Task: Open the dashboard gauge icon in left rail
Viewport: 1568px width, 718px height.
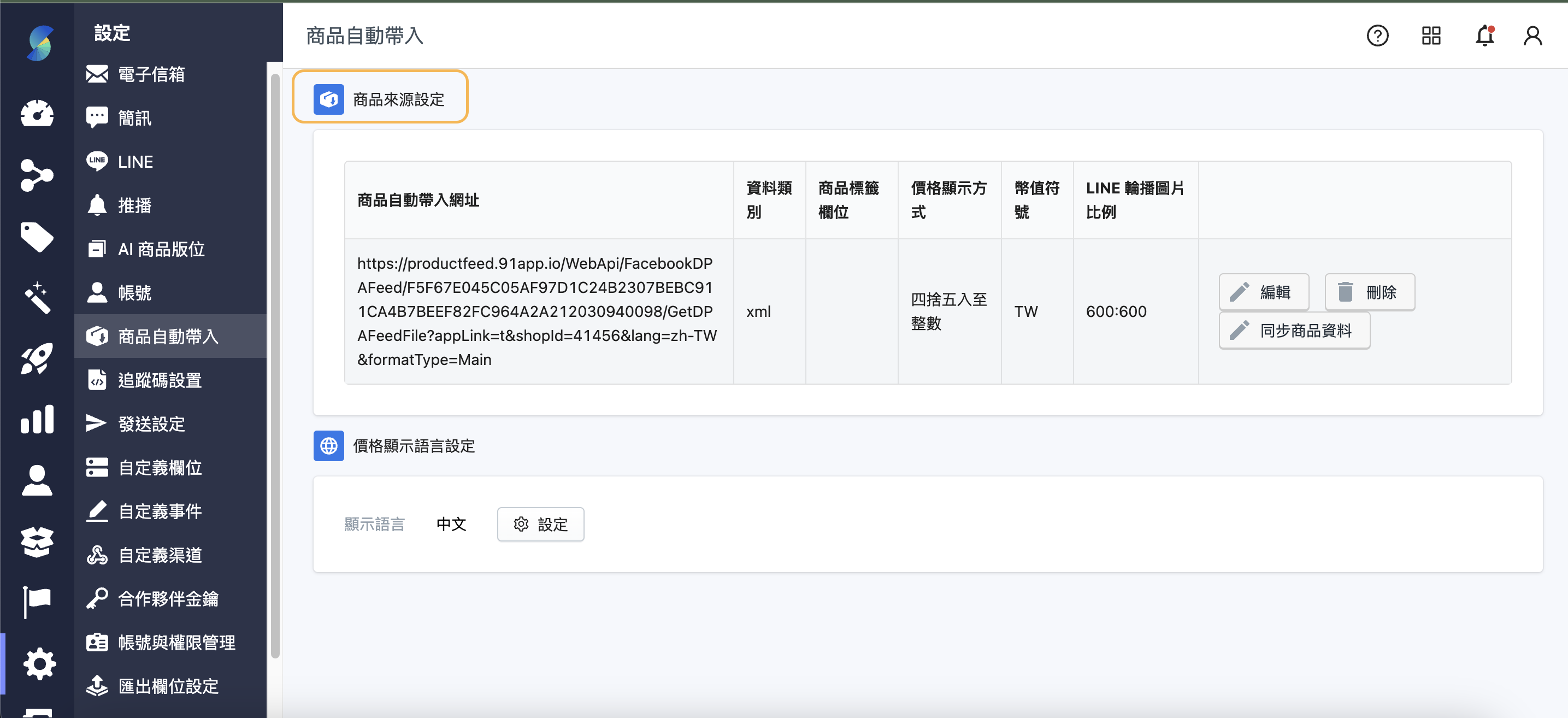Action: coord(37,114)
